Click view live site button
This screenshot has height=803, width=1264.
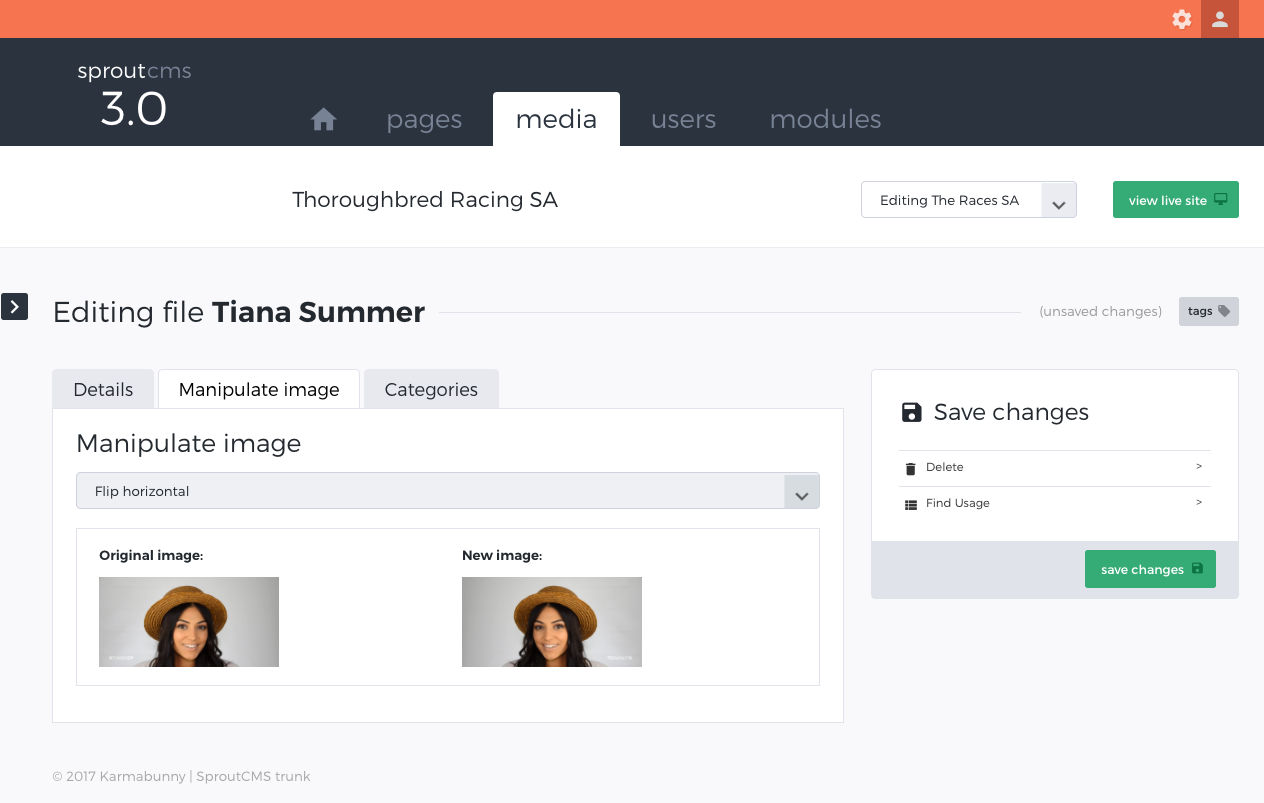pos(1175,200)
